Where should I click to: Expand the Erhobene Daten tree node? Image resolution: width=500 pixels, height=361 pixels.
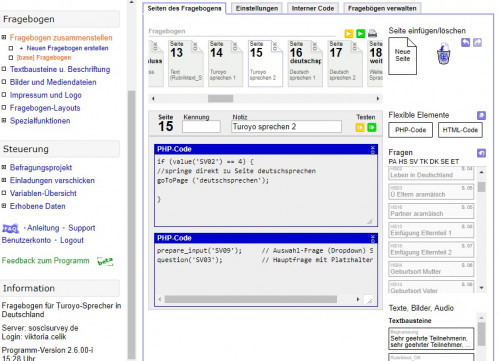tap(4, 206)
